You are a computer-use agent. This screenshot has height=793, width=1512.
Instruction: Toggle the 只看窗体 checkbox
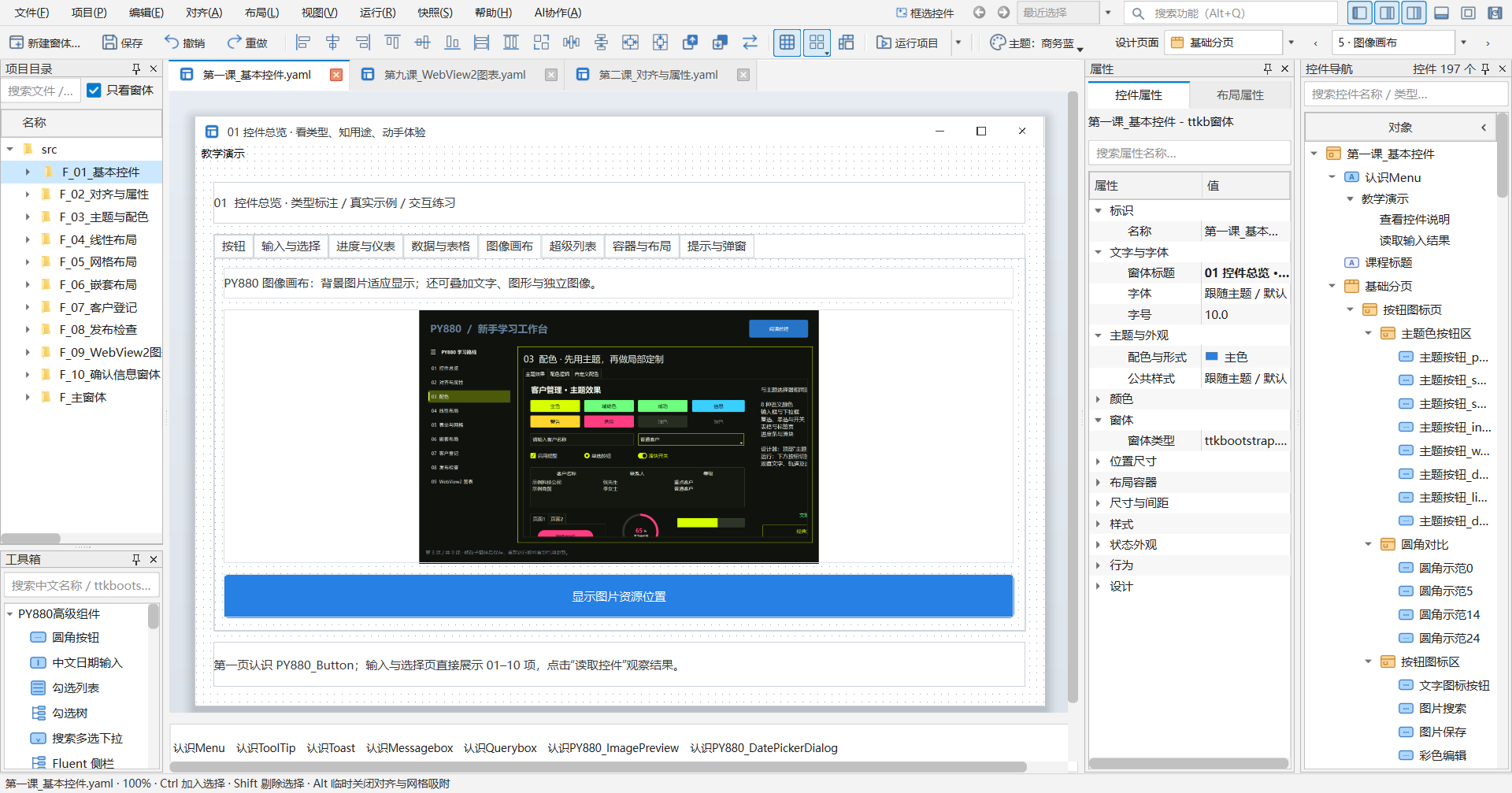click(94, 91)
